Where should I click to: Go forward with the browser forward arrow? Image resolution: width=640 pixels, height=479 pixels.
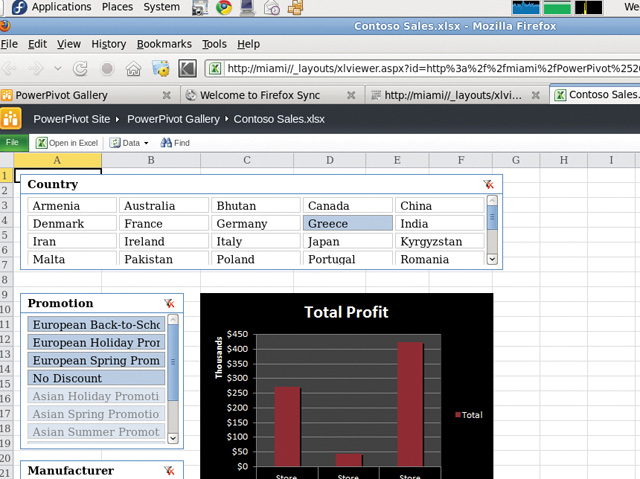coord(36,69)
